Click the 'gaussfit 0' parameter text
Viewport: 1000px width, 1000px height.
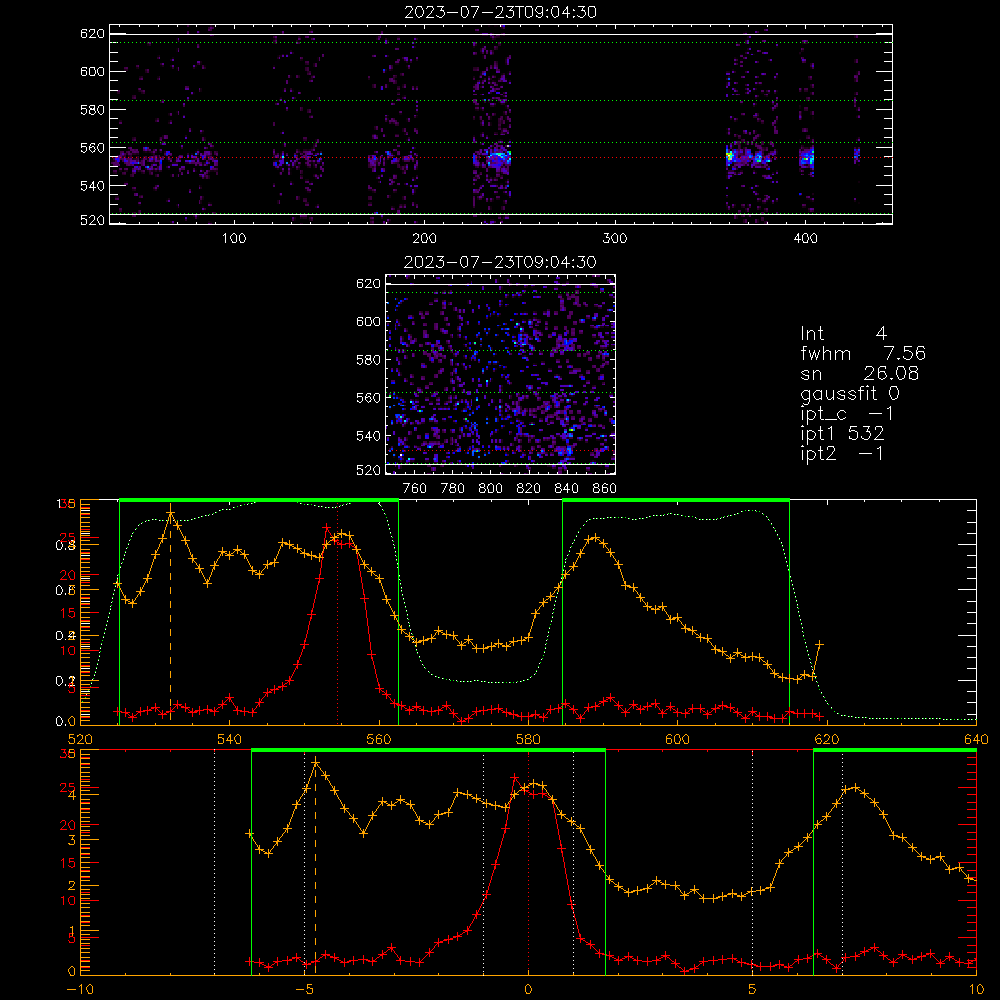click(850, 393)
